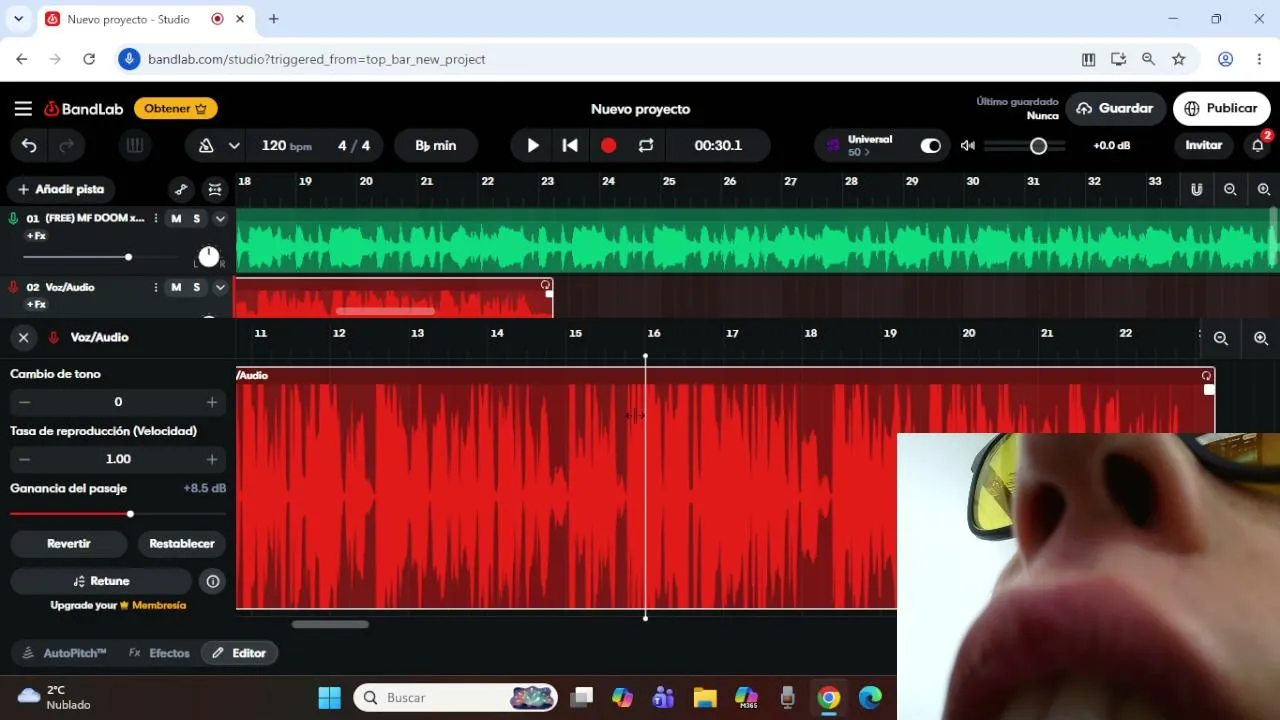Open track 01 options (three dots)
The image size is (1280, 720).
pyautogui.click(x=155, y=218)
